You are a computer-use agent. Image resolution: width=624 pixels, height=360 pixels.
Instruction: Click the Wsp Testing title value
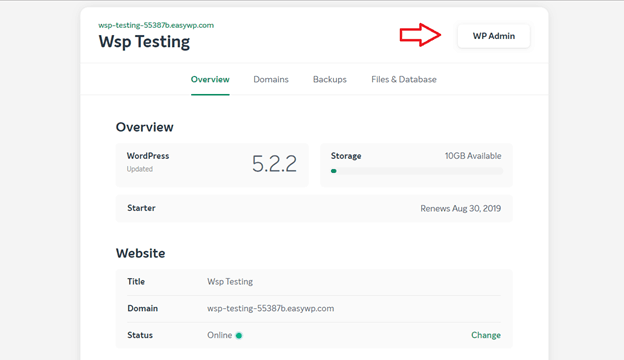click(230, 282)
